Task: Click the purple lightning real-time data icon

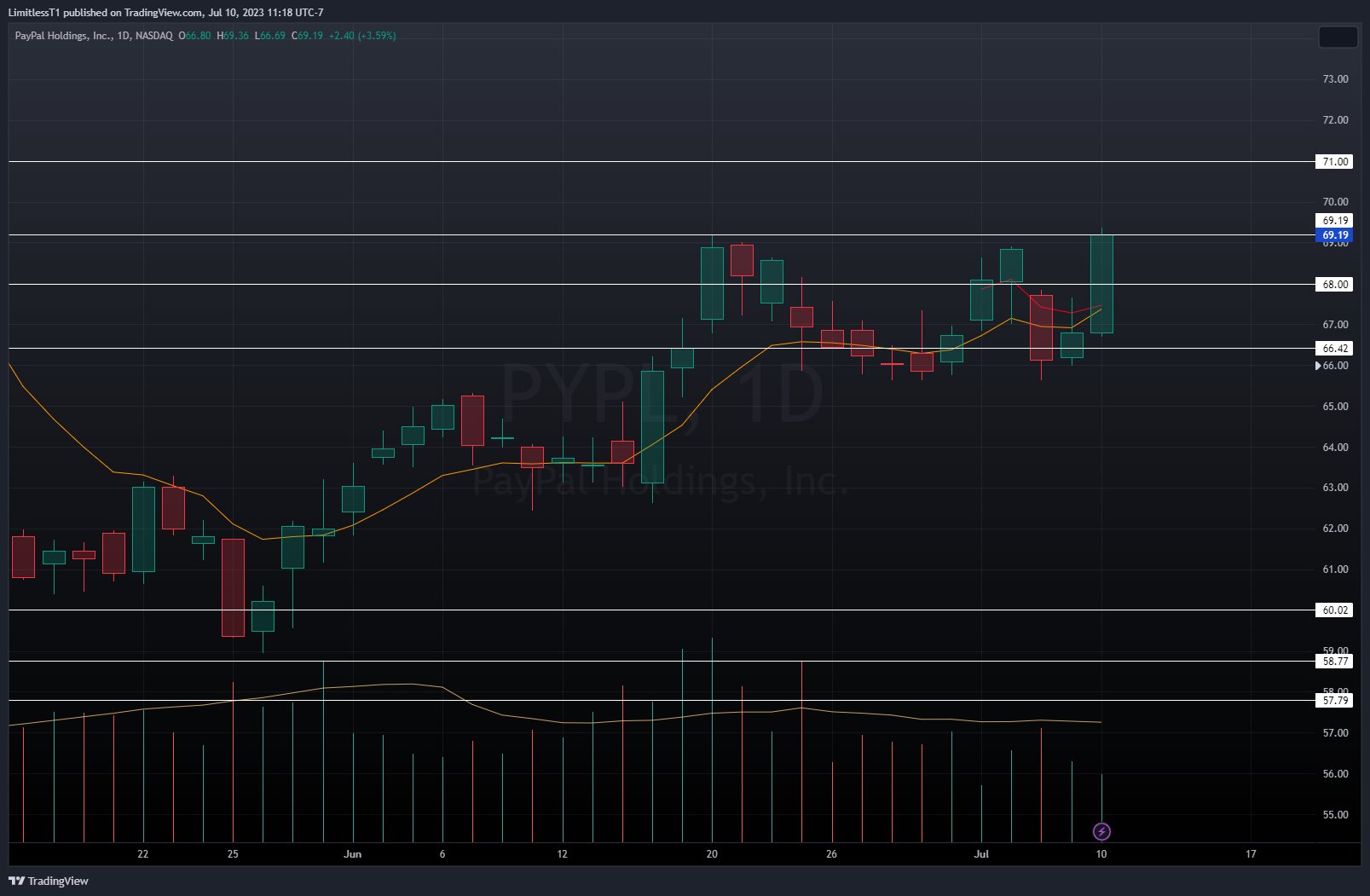Action: tap(1101, 831)
